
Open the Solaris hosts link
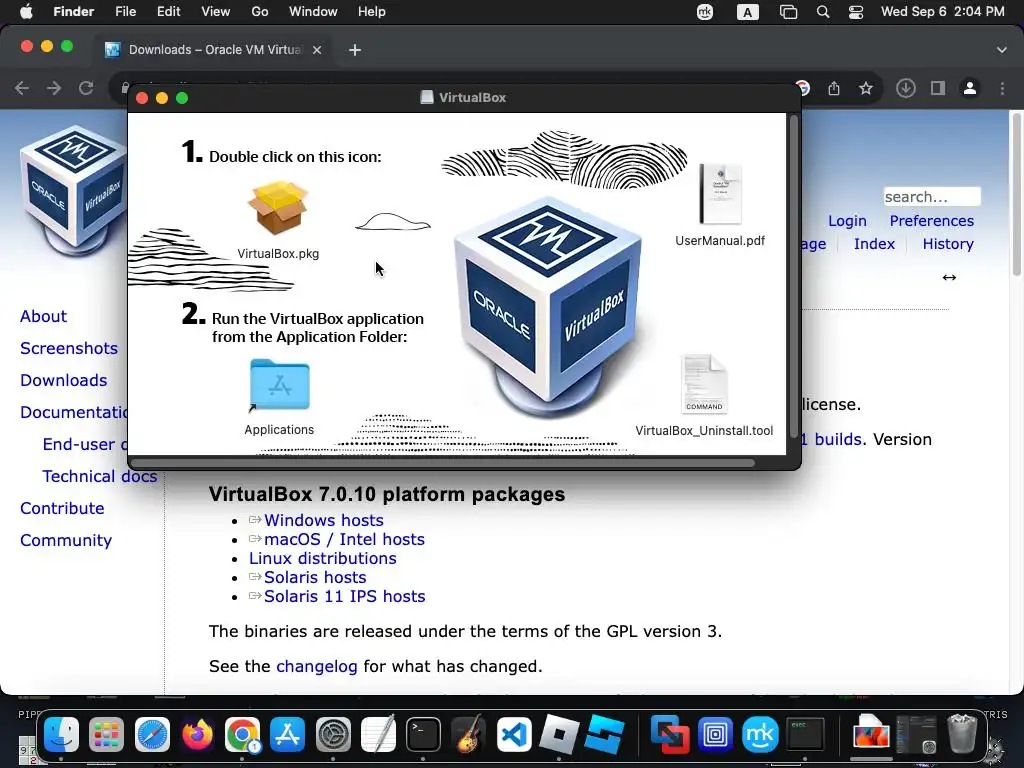315,577
